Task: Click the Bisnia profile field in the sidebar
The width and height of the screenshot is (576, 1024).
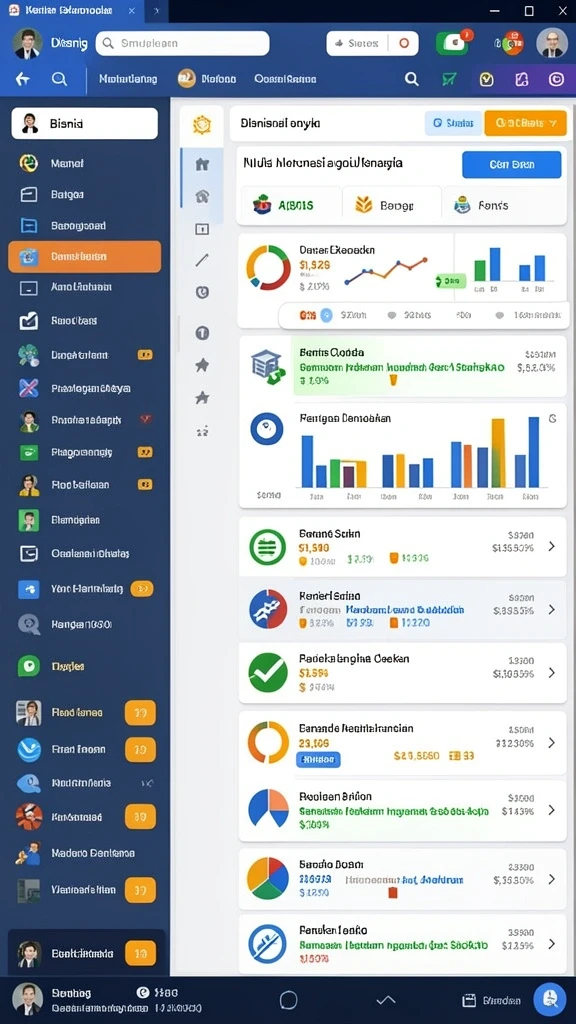Action: (x=84, y=123)
